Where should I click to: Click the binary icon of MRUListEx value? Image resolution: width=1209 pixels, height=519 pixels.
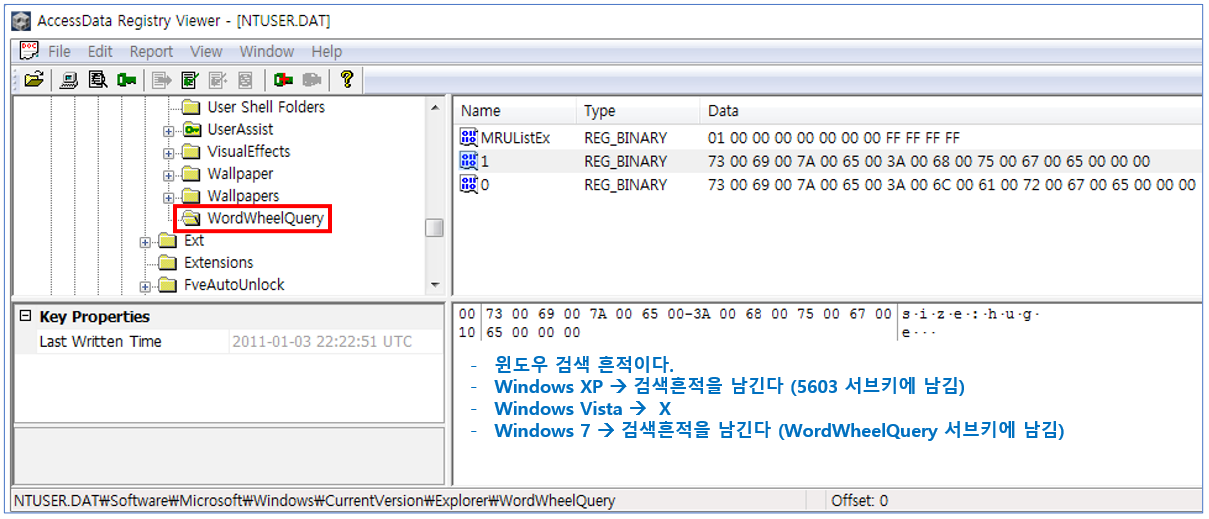tap(468, 137)
